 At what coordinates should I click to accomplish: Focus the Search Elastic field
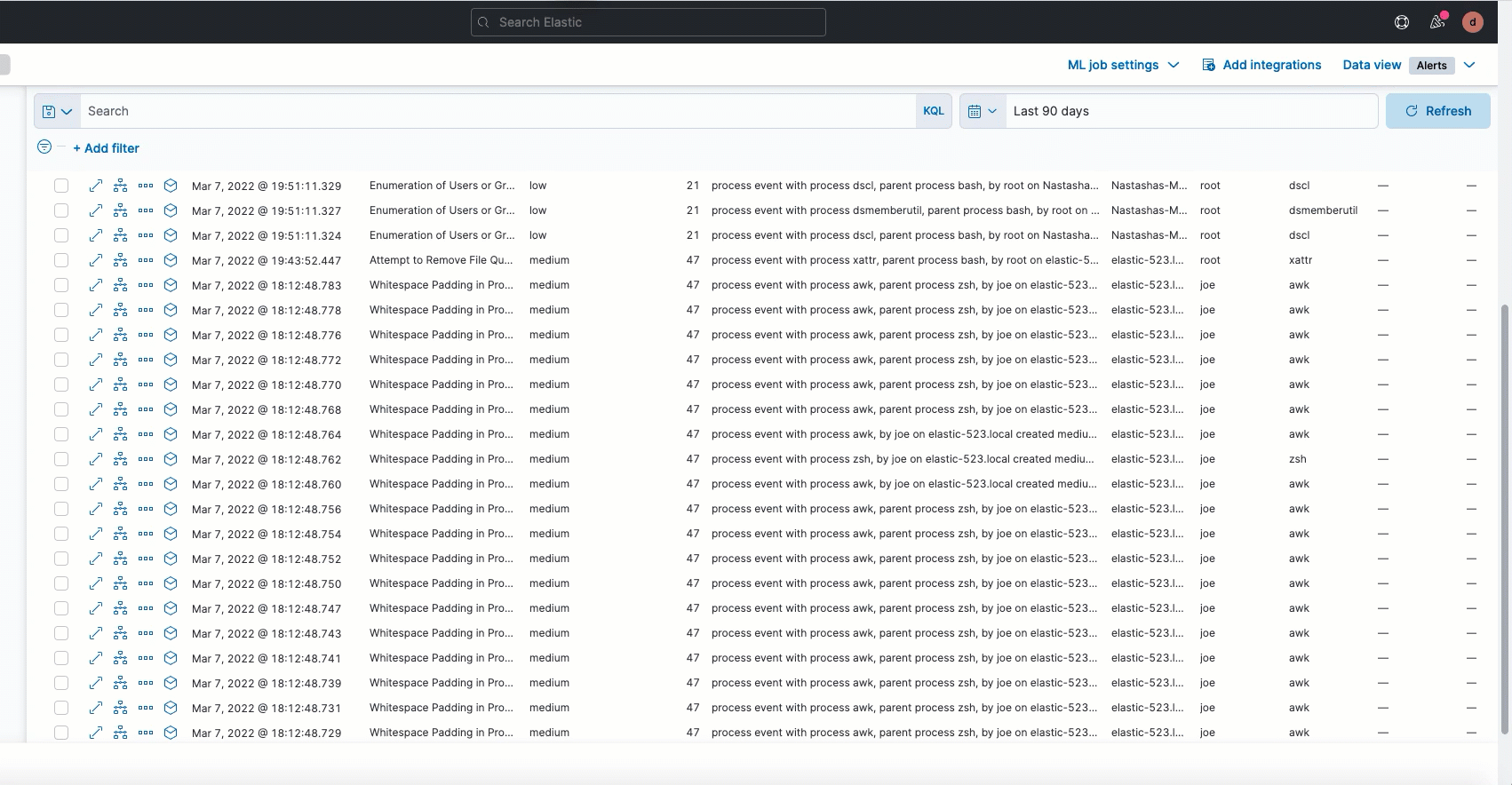pyautogui.click(x=649, y=22)
